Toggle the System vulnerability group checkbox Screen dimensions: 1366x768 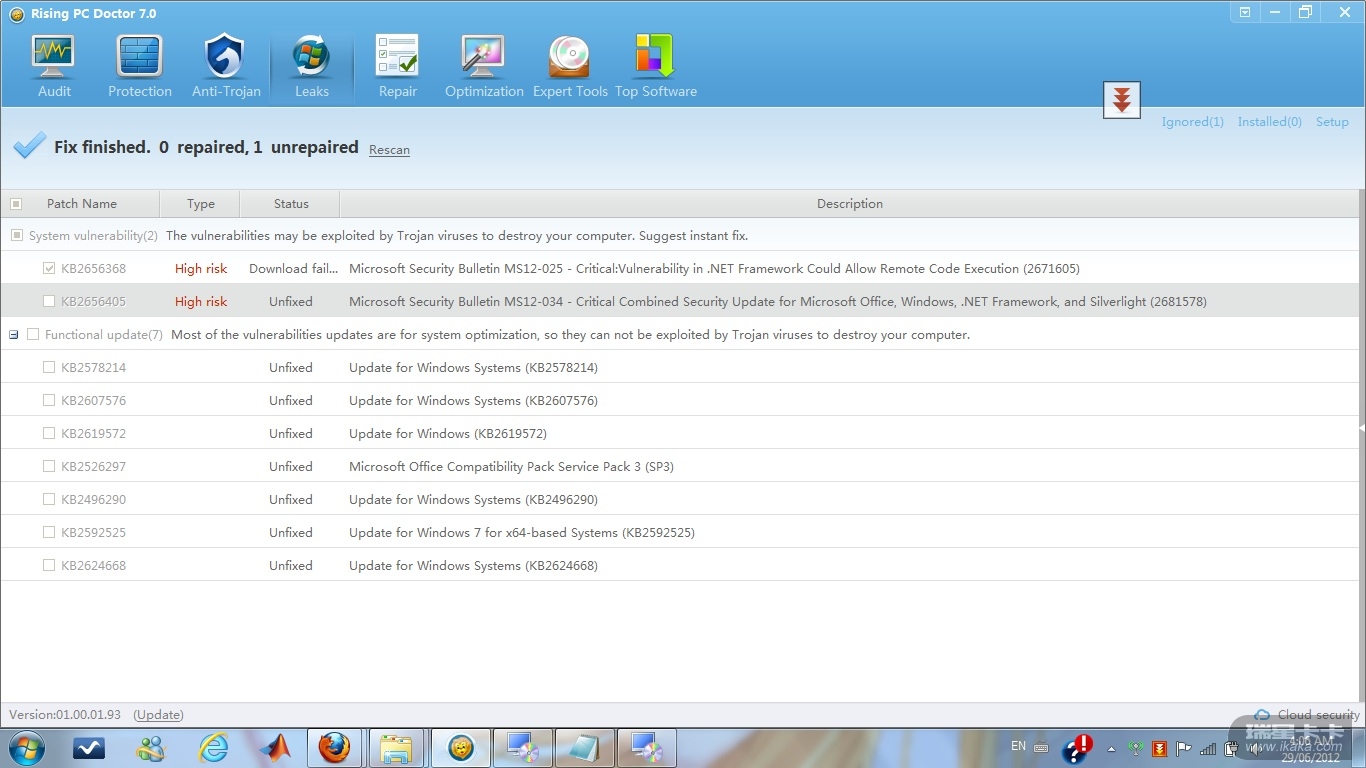pyautogui.click(x=16, y=236)
